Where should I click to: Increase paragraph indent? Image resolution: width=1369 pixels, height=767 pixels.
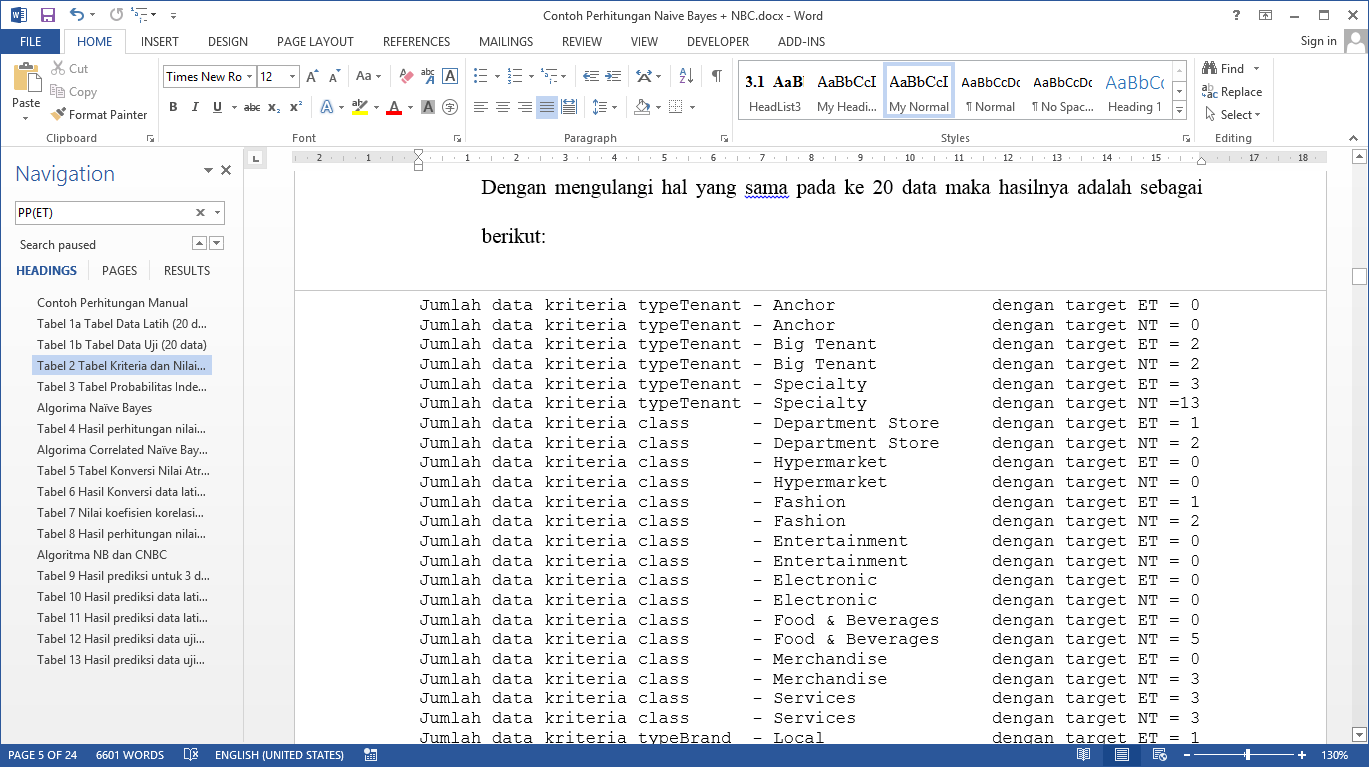(x=613, y=76)
